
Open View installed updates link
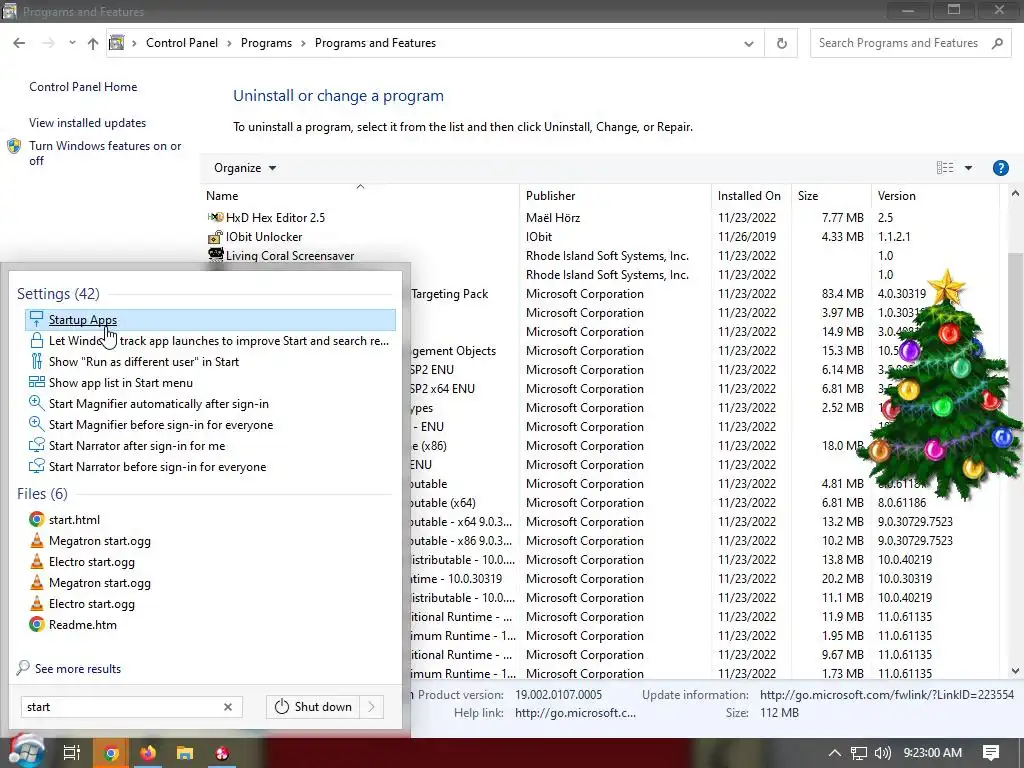88,123
